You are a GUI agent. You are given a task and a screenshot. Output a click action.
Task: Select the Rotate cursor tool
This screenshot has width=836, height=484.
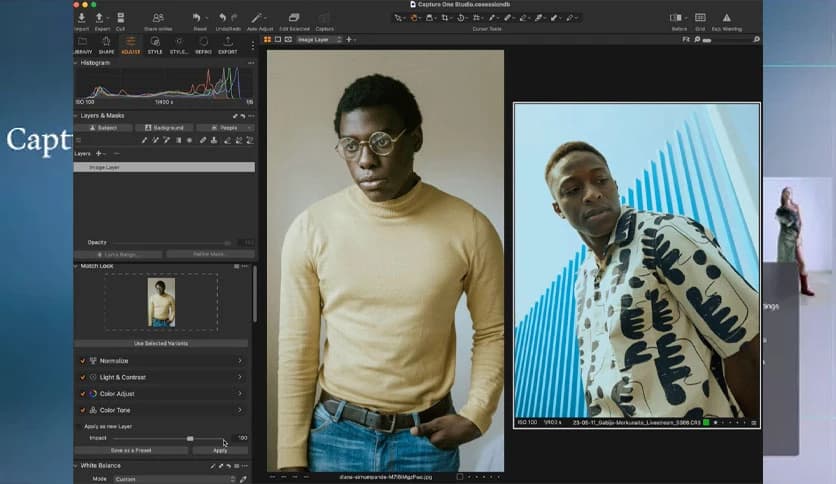(x=461, y=18)
